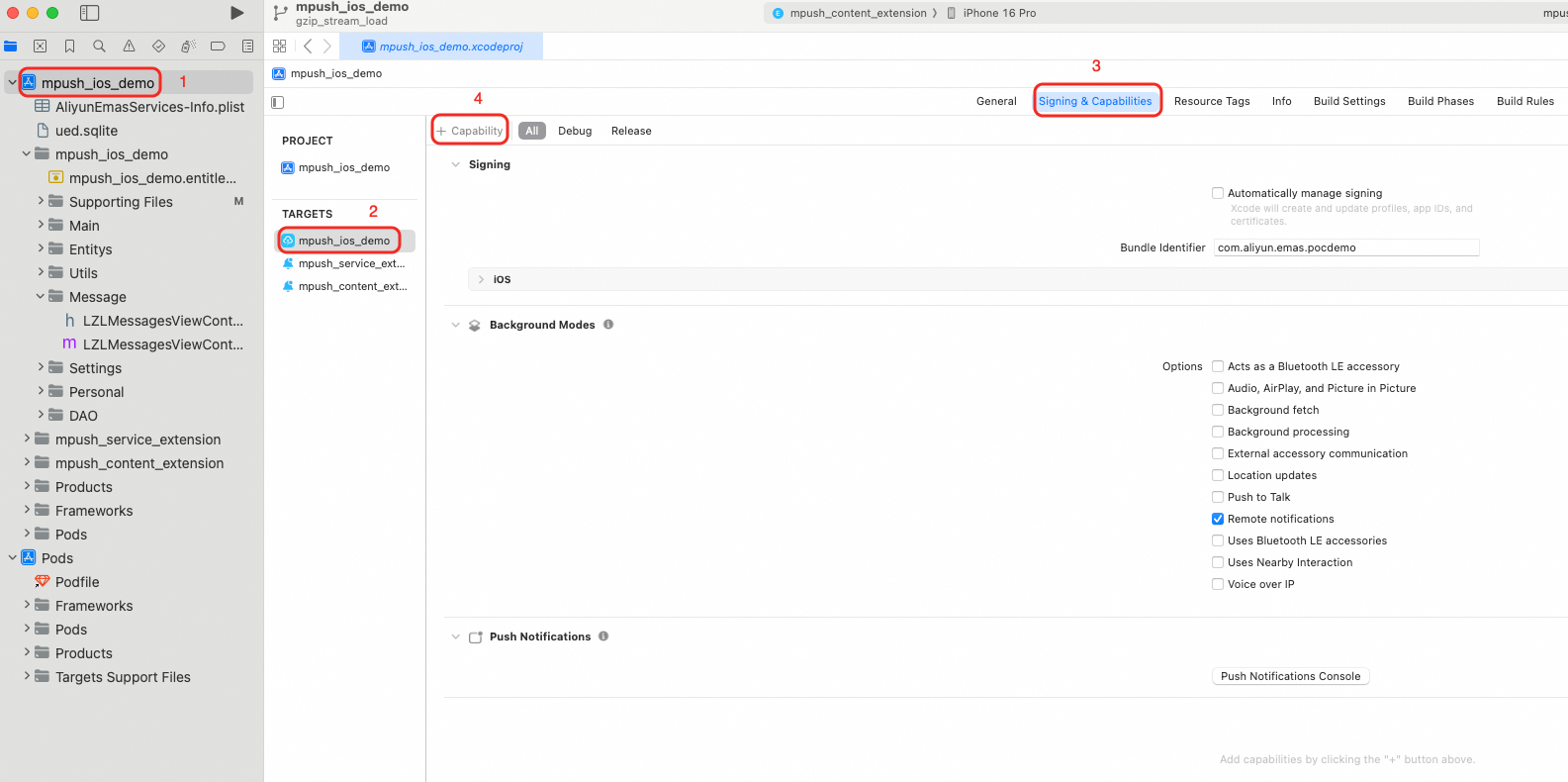The height and width of the screenshot is (782, 1568).
Task: Open the source control navigator
Action: (x=40, y=46)
